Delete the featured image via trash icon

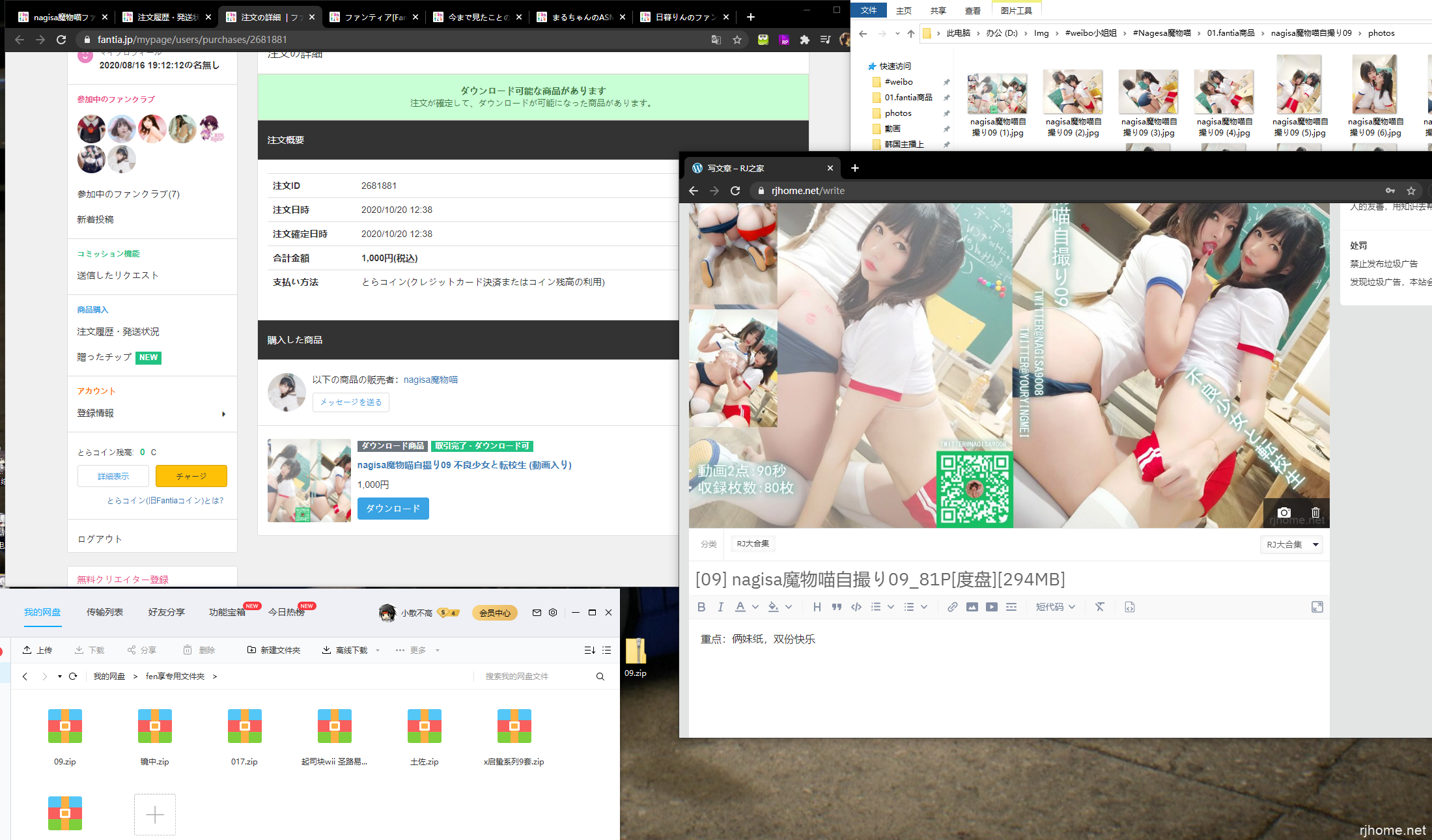[x=1315, y=512]
